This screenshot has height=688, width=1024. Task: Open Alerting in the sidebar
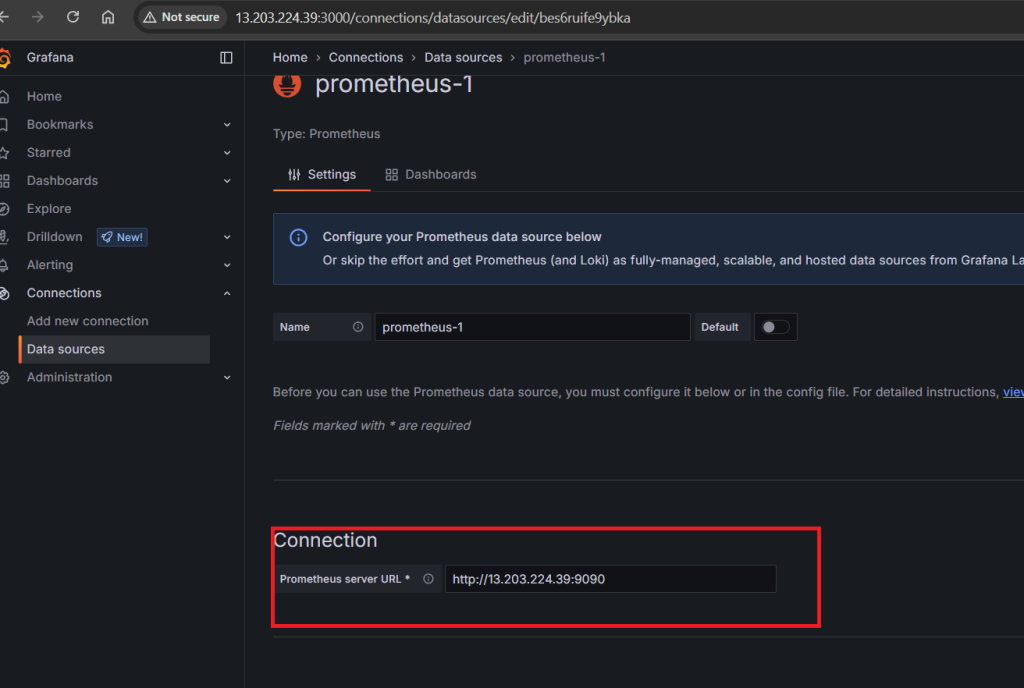click(x=50, y=264)
